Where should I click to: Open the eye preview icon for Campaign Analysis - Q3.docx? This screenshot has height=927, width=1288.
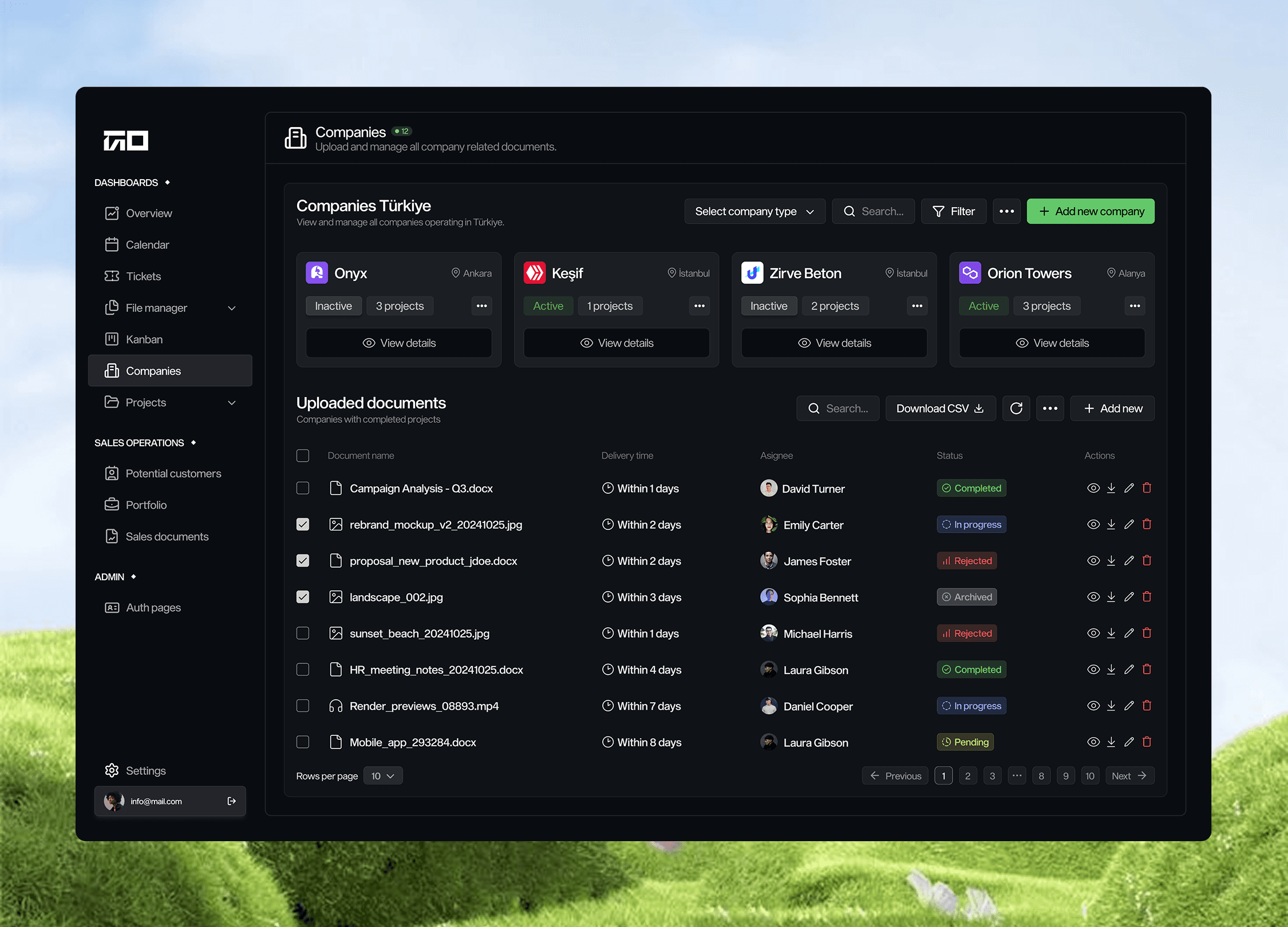pos(1093,488)
